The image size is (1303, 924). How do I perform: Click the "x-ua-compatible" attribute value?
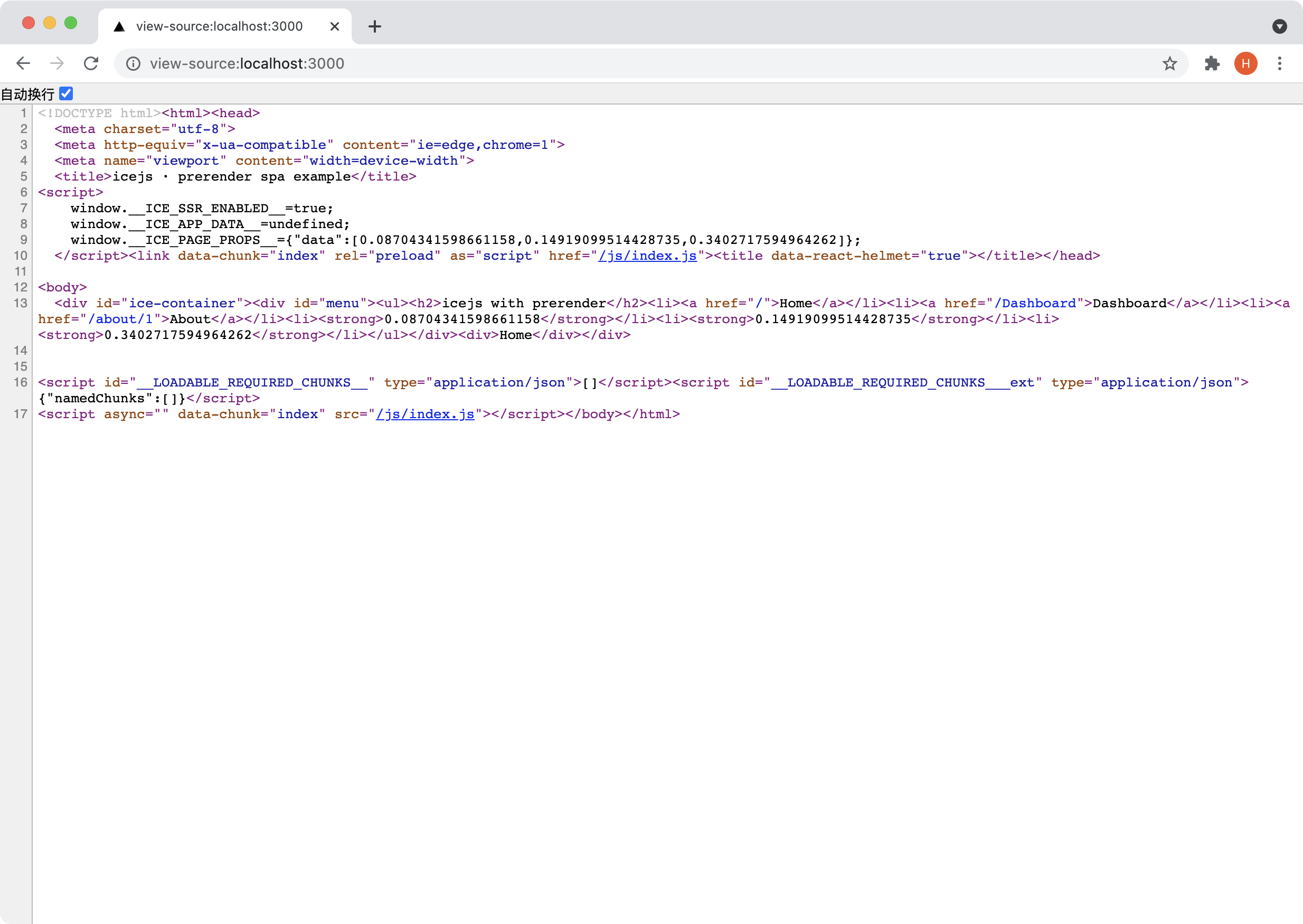[265, 145]
